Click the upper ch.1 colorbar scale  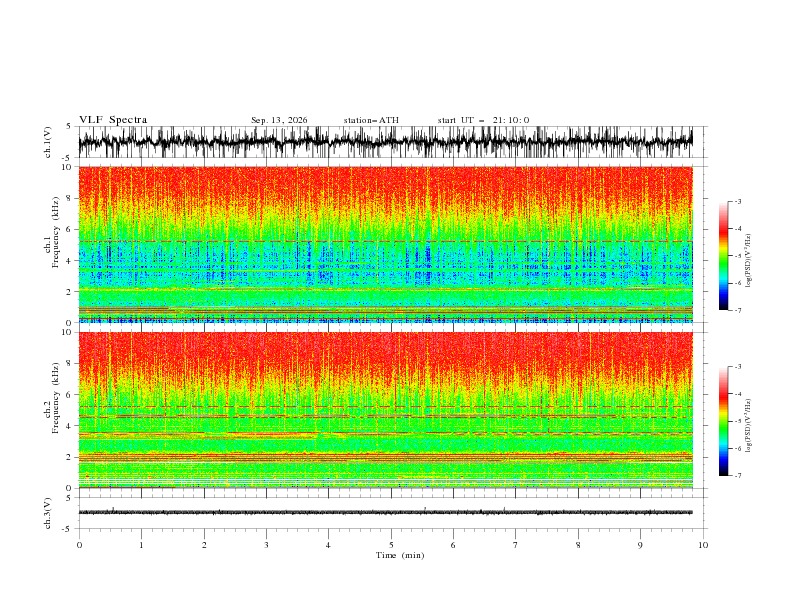tap(724, 256)
